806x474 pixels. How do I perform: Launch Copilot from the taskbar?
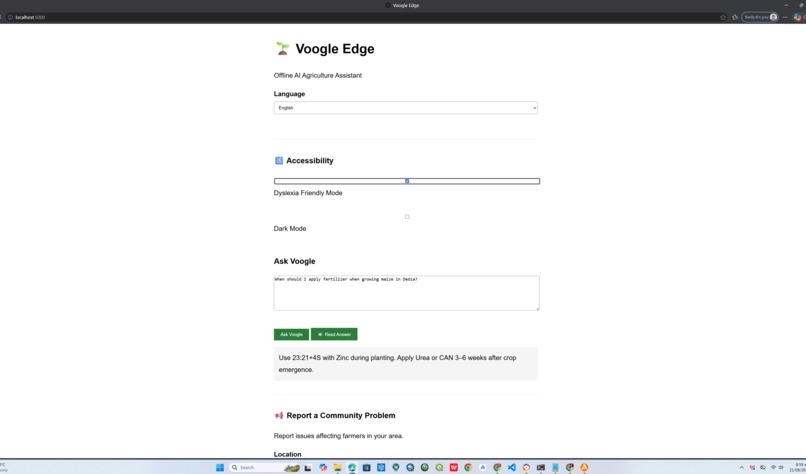[x=323, y=467]
